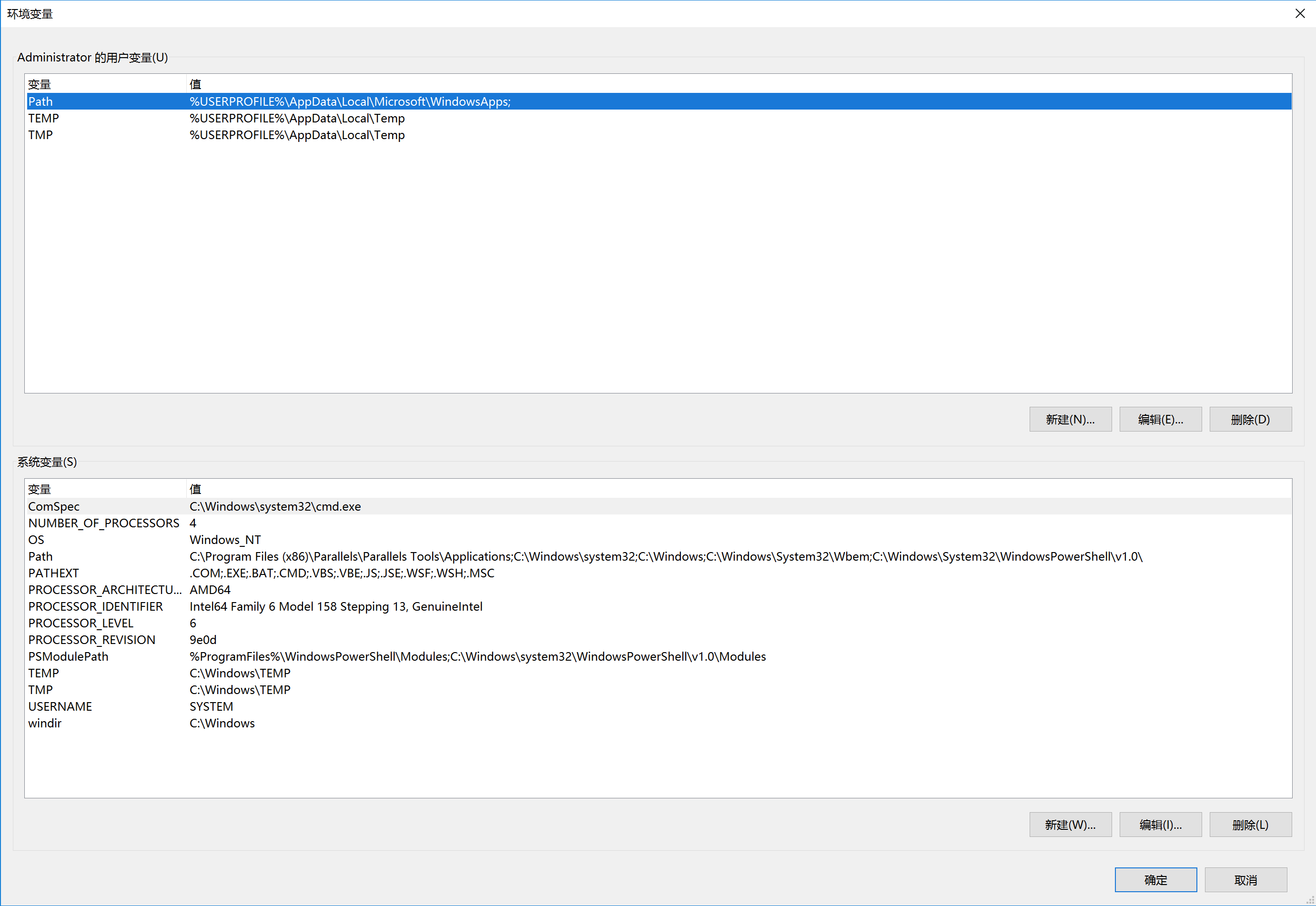This screenshot has height=906, width=1316.
Task: Close the 环境变量 dialog window
Action: point(1299,14)
